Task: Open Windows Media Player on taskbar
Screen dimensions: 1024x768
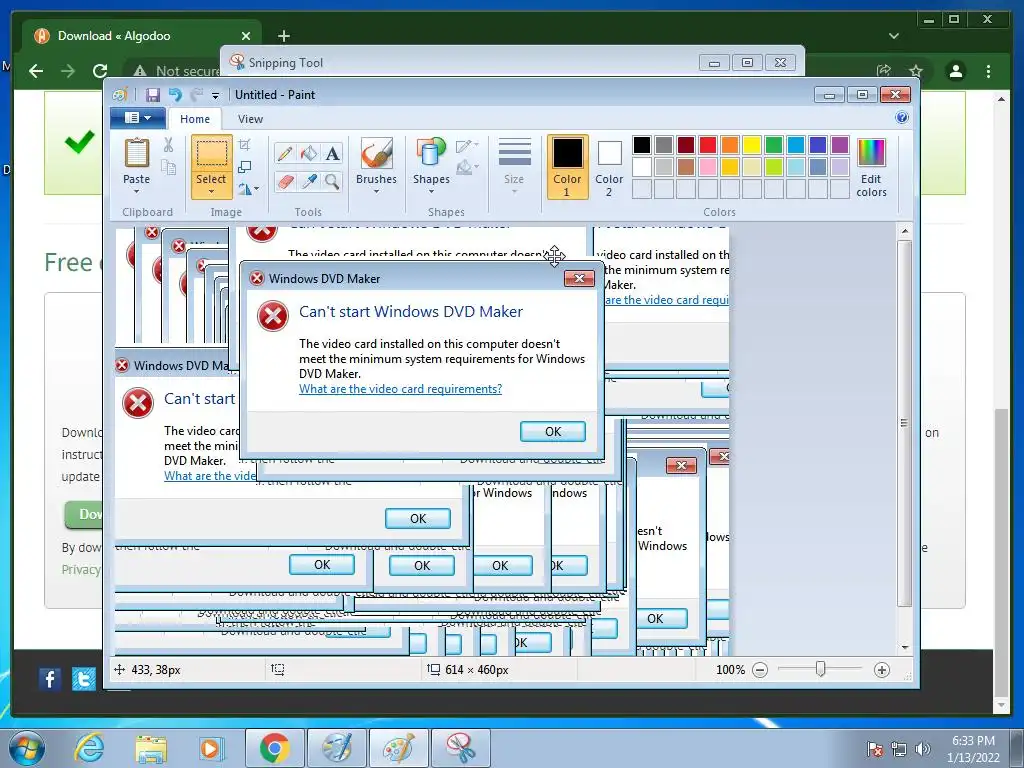Action: pos(211,748)
